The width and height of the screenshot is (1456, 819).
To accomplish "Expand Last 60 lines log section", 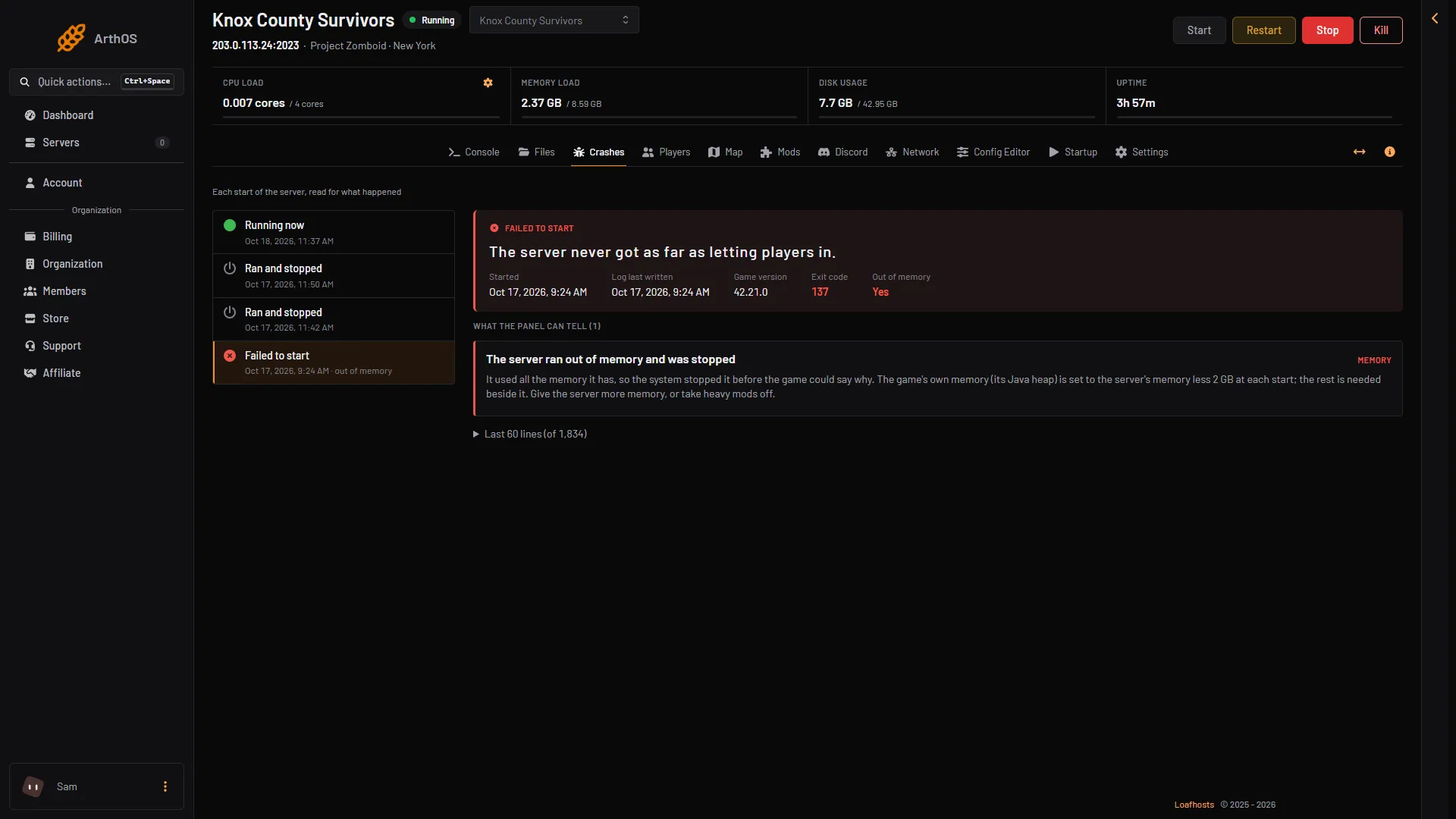I will click(530, 434).
